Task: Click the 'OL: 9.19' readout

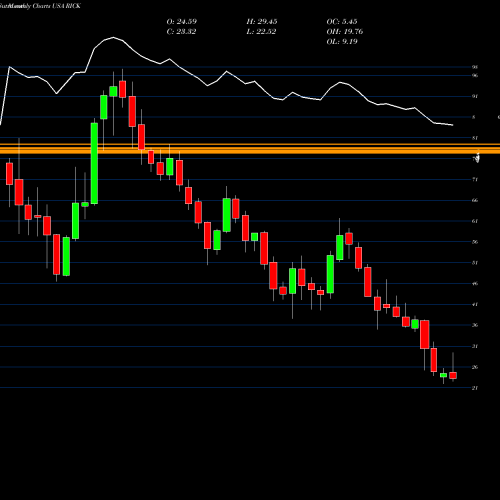Action: pos(342,42)
